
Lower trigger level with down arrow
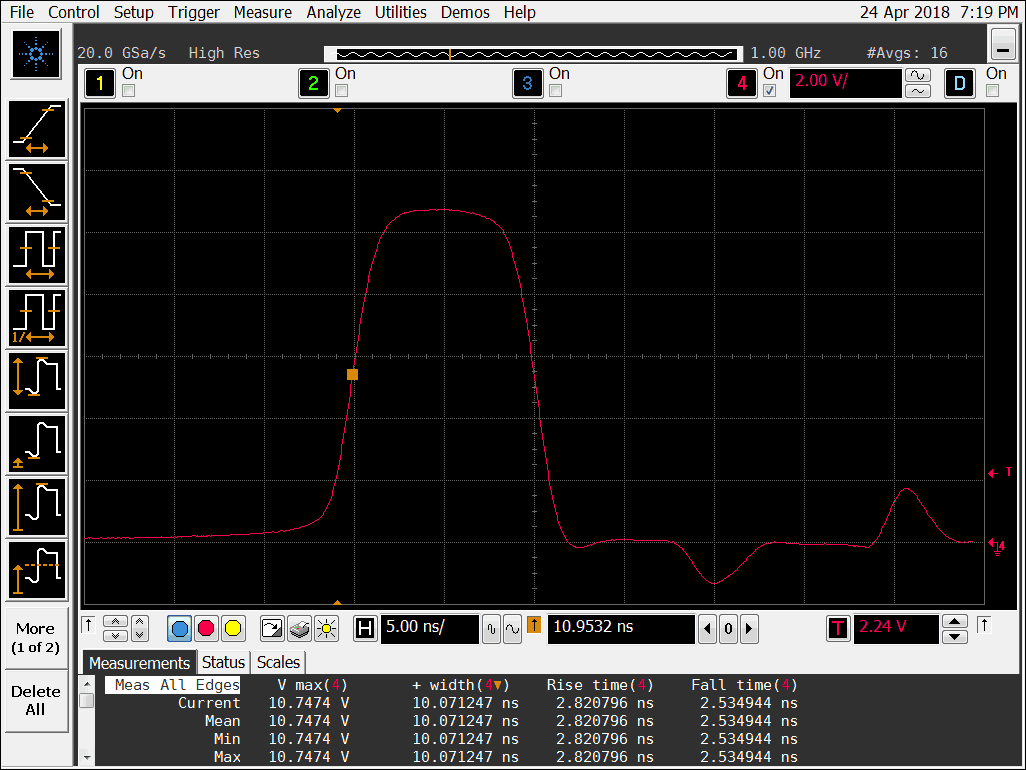[x=955, y=637]
